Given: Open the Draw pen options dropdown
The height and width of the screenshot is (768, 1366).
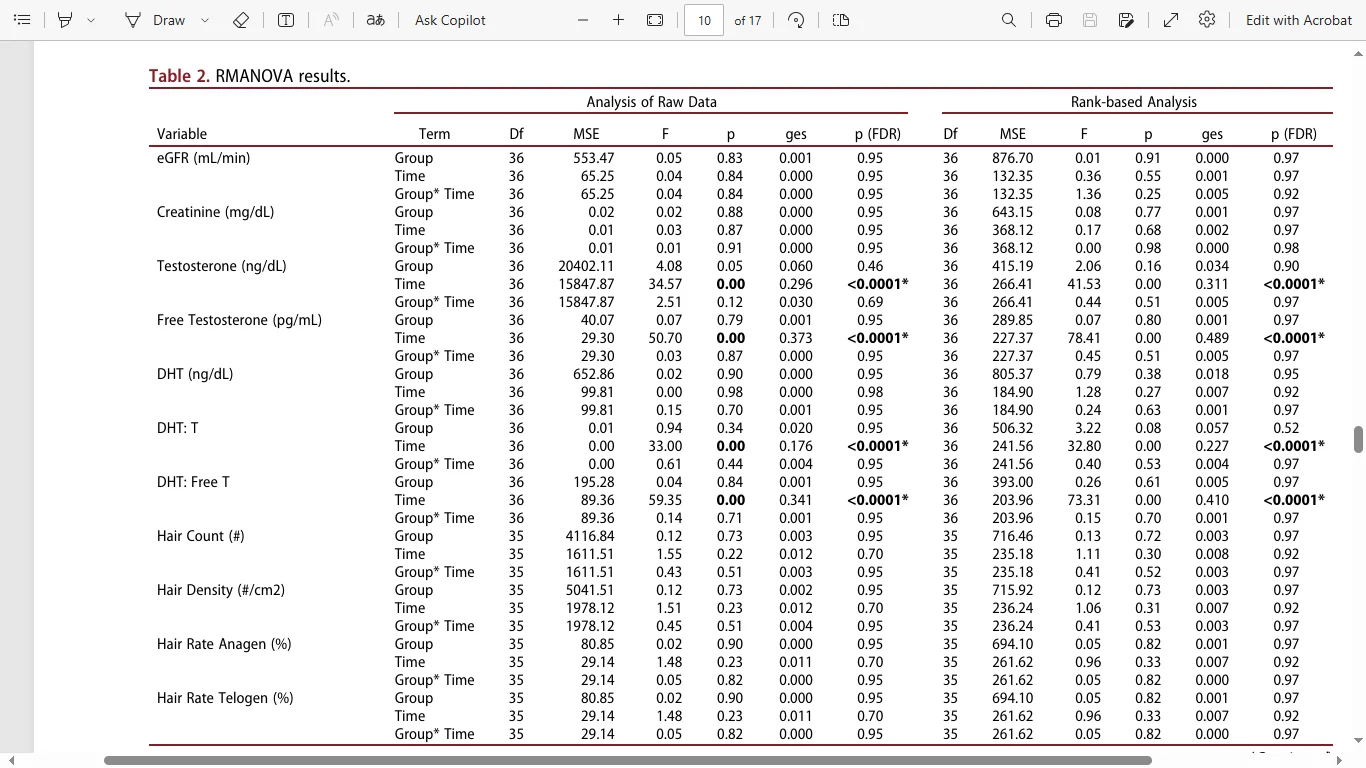Looking at the screenshot, I should (205, 20).
